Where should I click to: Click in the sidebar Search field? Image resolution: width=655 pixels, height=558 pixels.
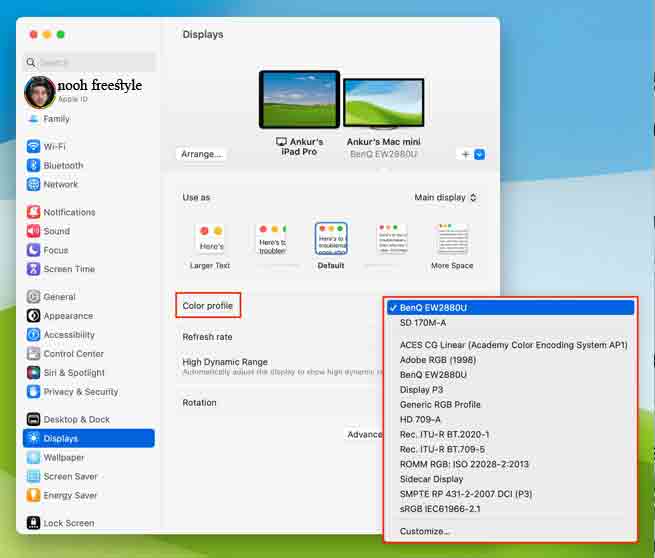[89, 63]
